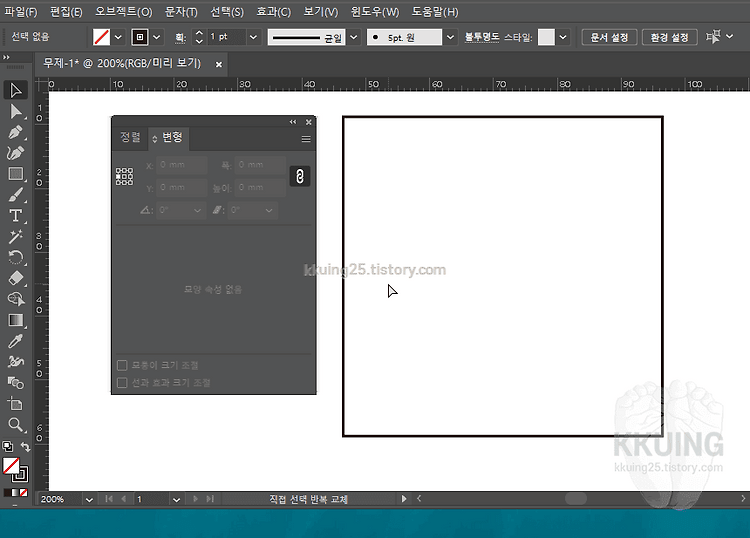
Task: Open the 도움말(H) menu
Action: (x=435, y=11)
